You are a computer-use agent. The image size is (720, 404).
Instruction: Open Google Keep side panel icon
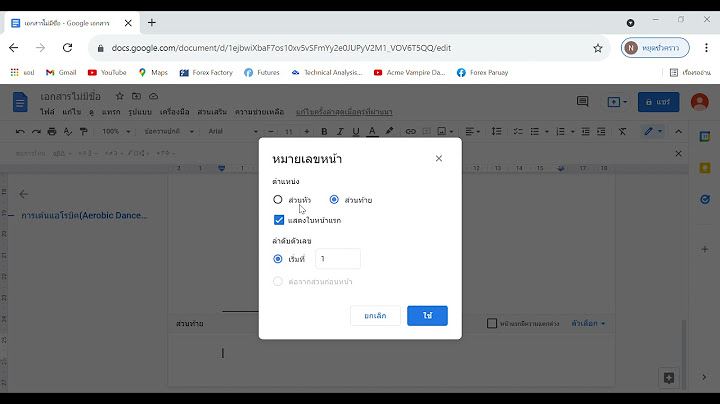pyautogui.click(x=705, y=168)
